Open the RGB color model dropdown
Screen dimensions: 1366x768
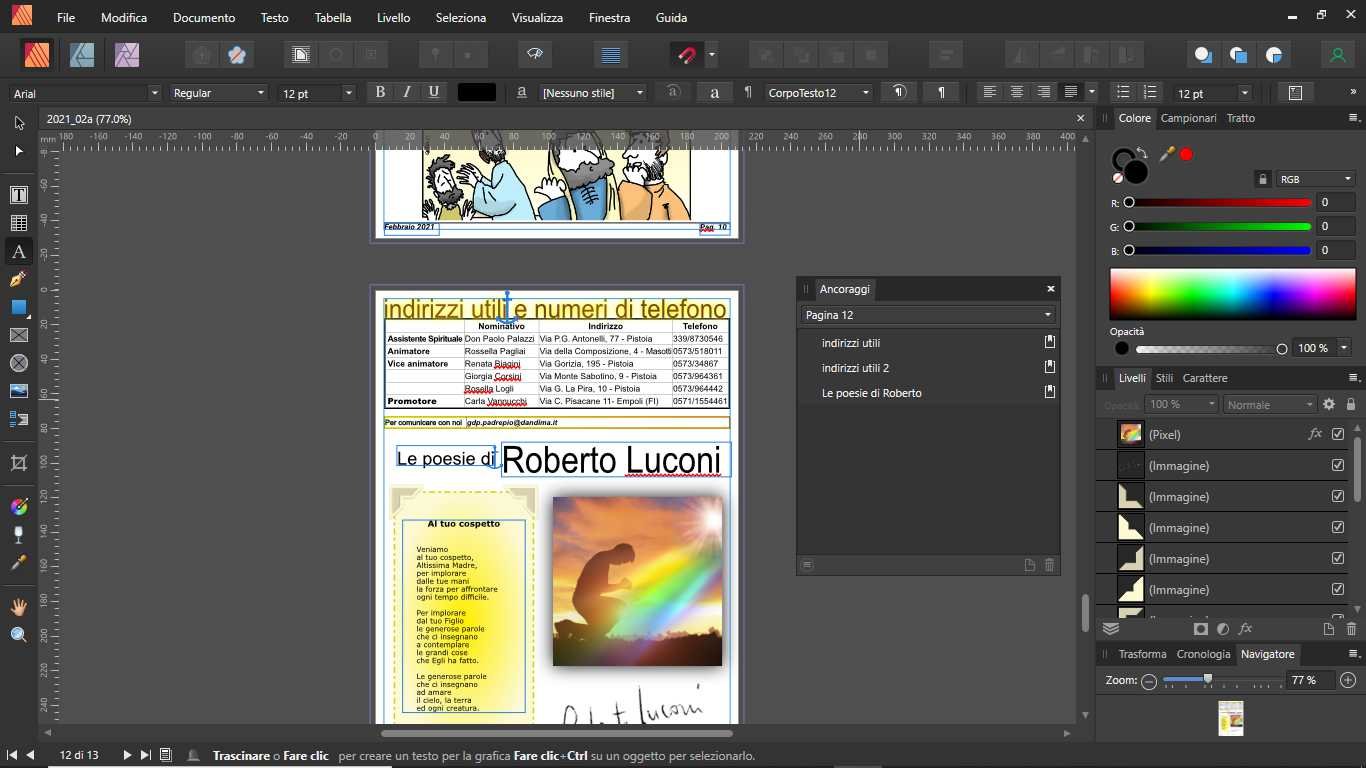pos(1316,179)
